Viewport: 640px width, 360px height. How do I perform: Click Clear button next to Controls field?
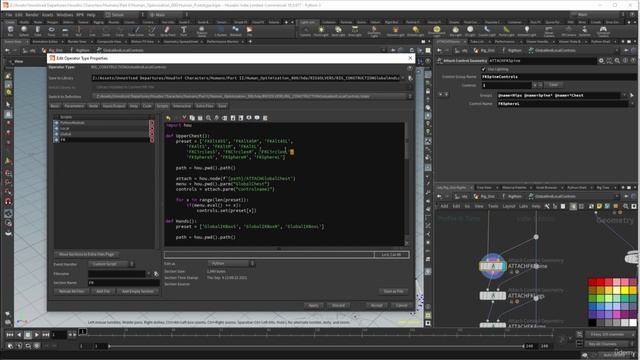[x=553, y=85]
